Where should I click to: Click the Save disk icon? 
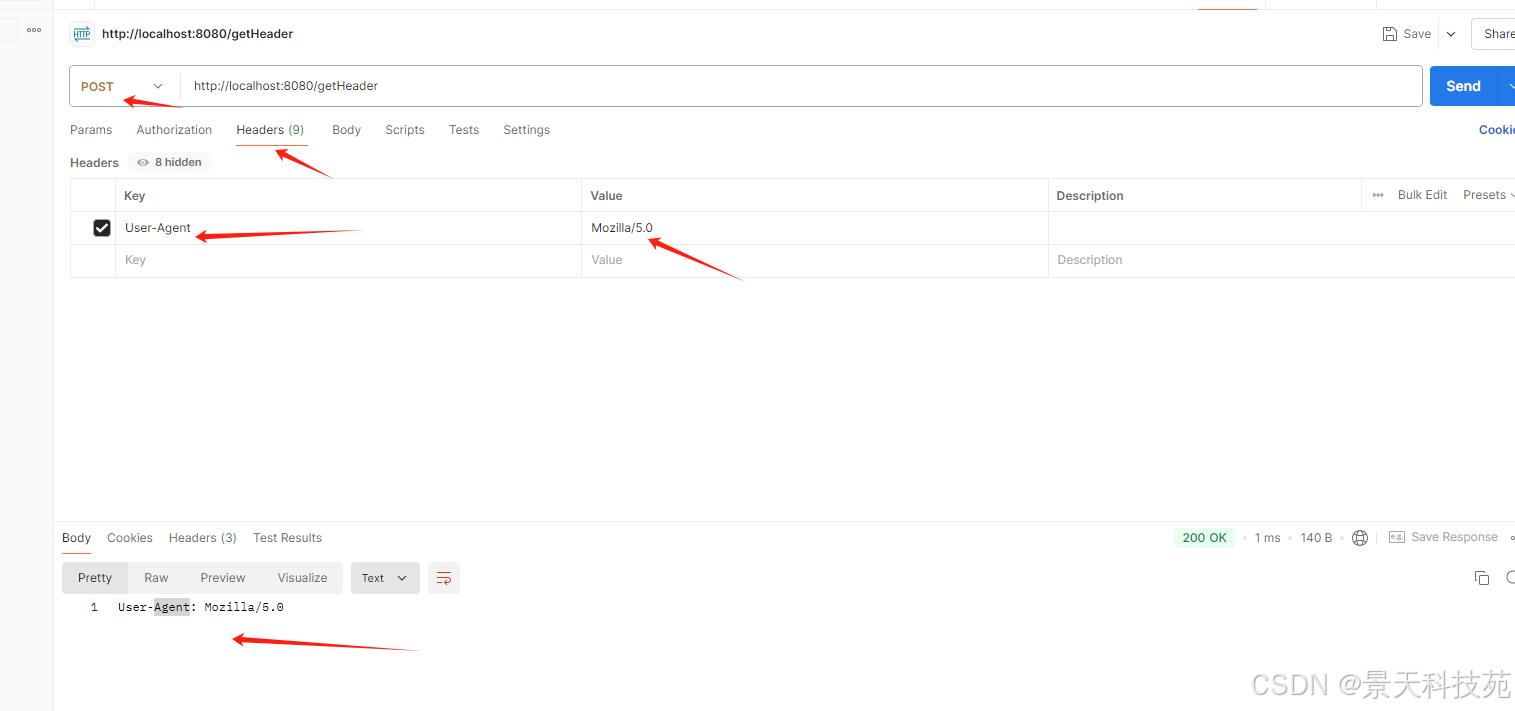(1390, 34)
